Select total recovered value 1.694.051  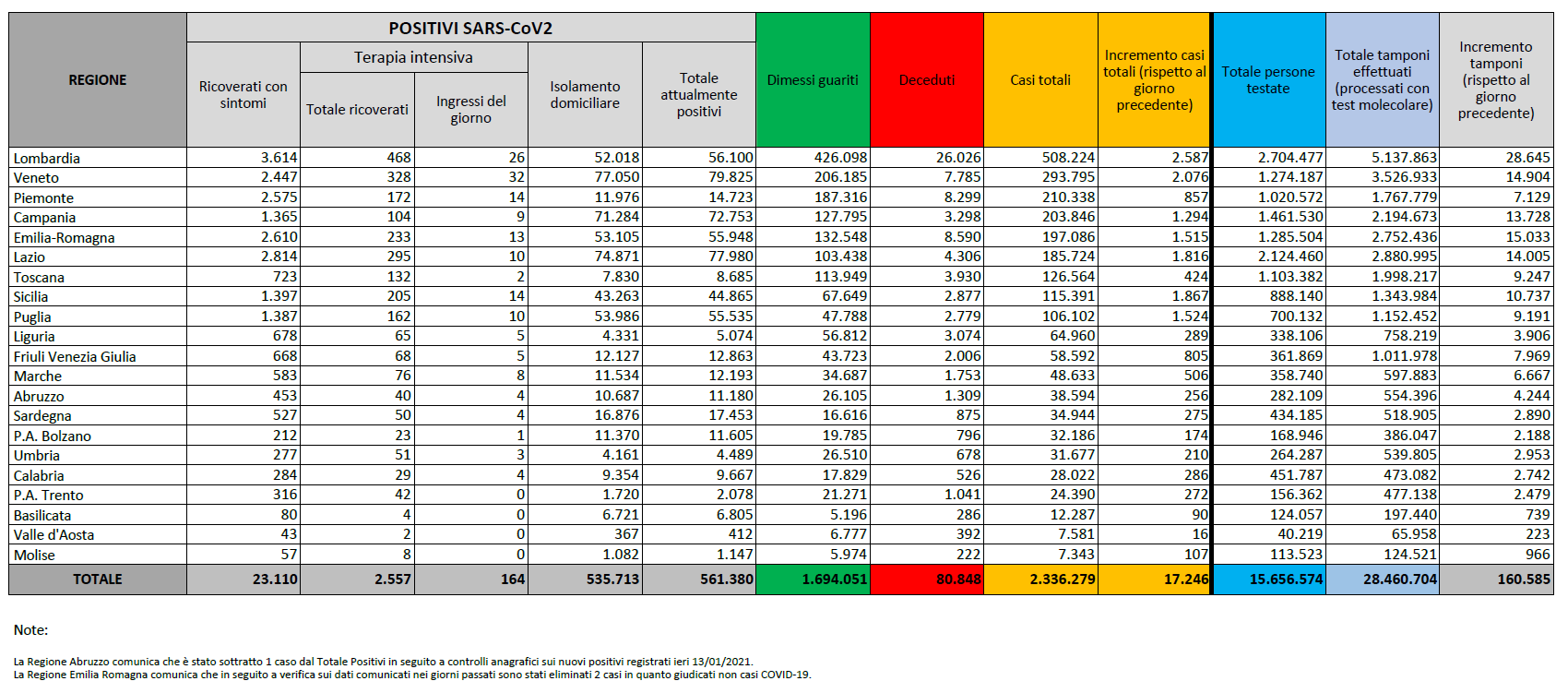coord(834,579)
